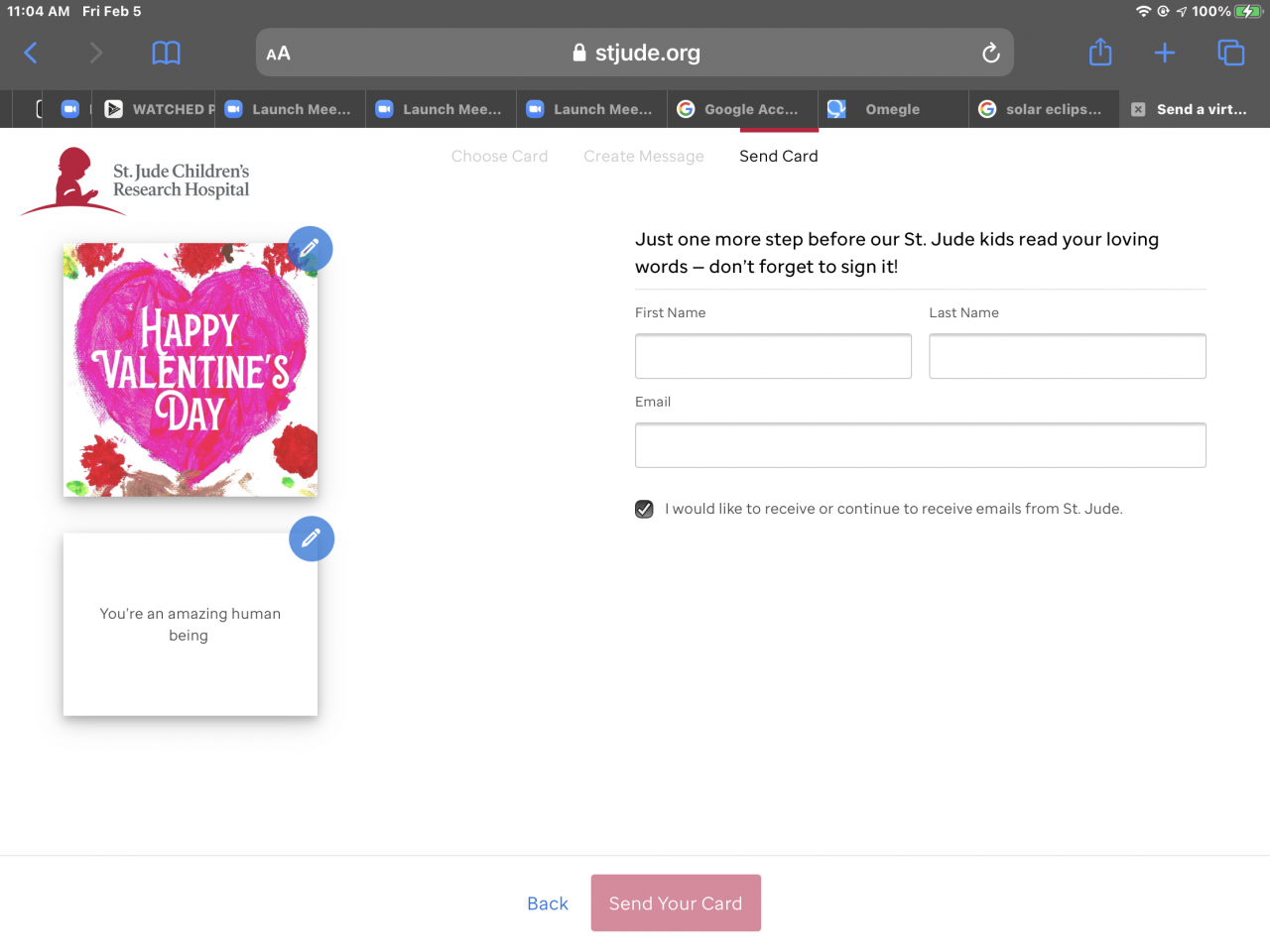Add a new tab with plus icon
This screenshot has width=1270, height=952.
tap(1165, 53)
